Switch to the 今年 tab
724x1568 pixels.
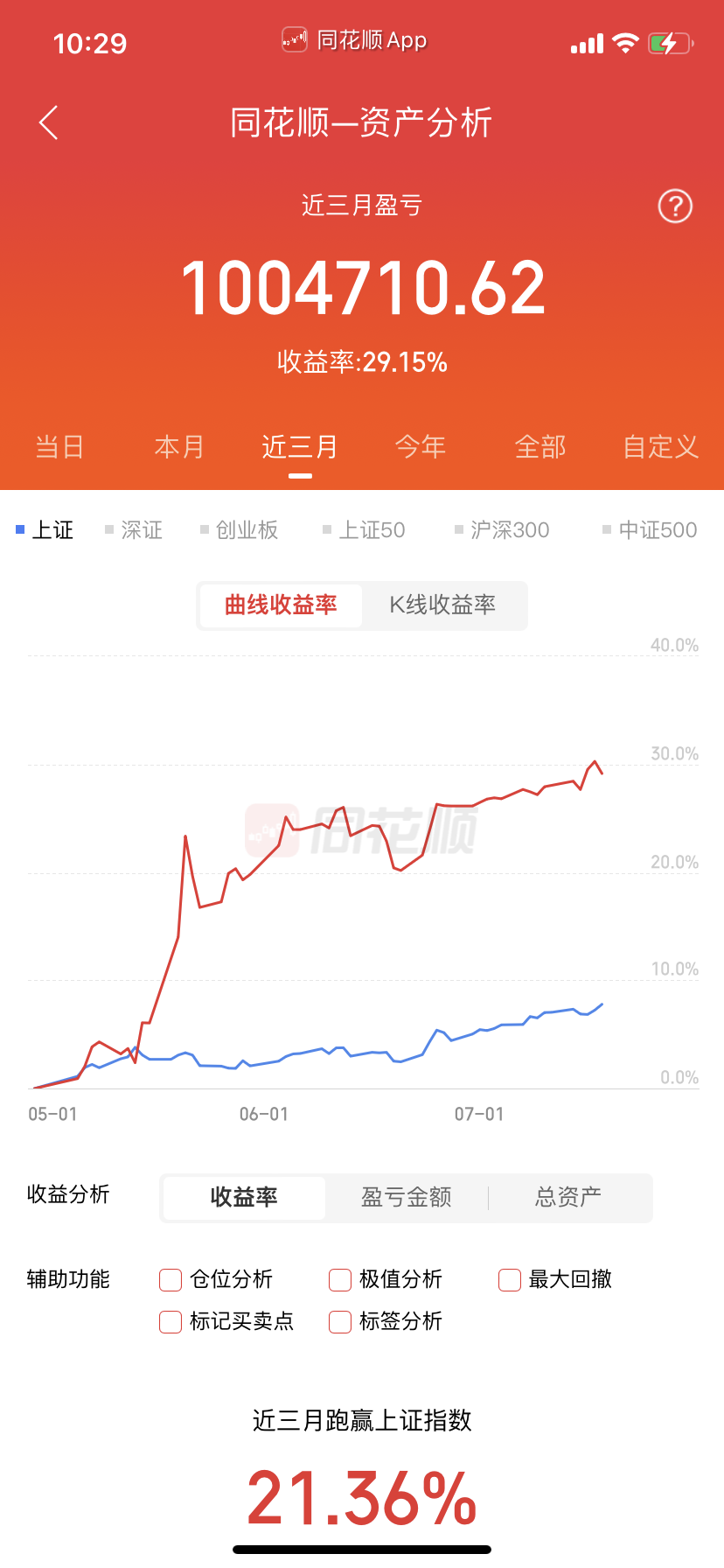pyautogui.click(x=421, y=447)
